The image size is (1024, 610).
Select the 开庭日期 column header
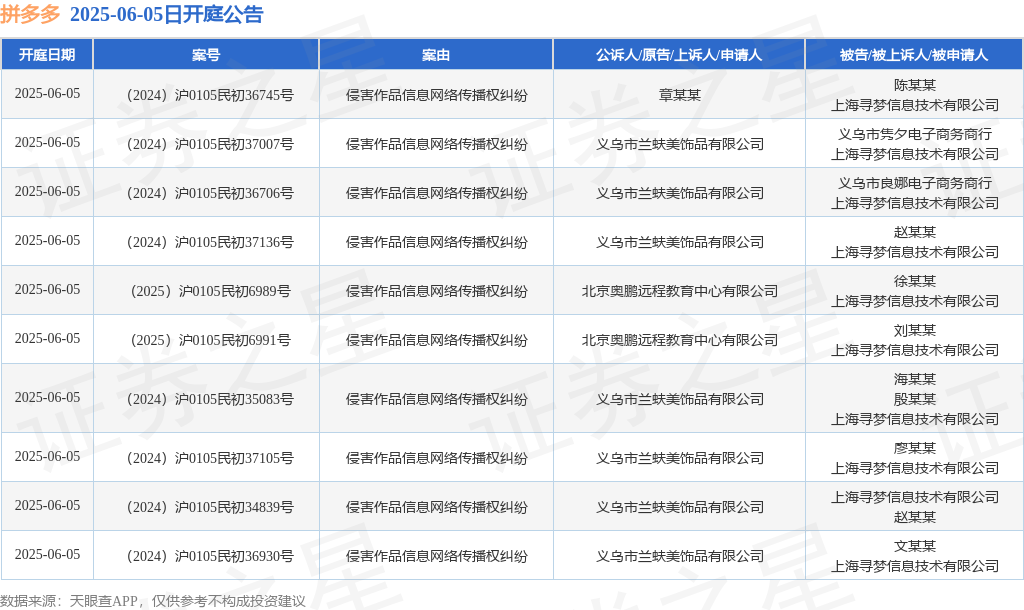coord(47,55)
